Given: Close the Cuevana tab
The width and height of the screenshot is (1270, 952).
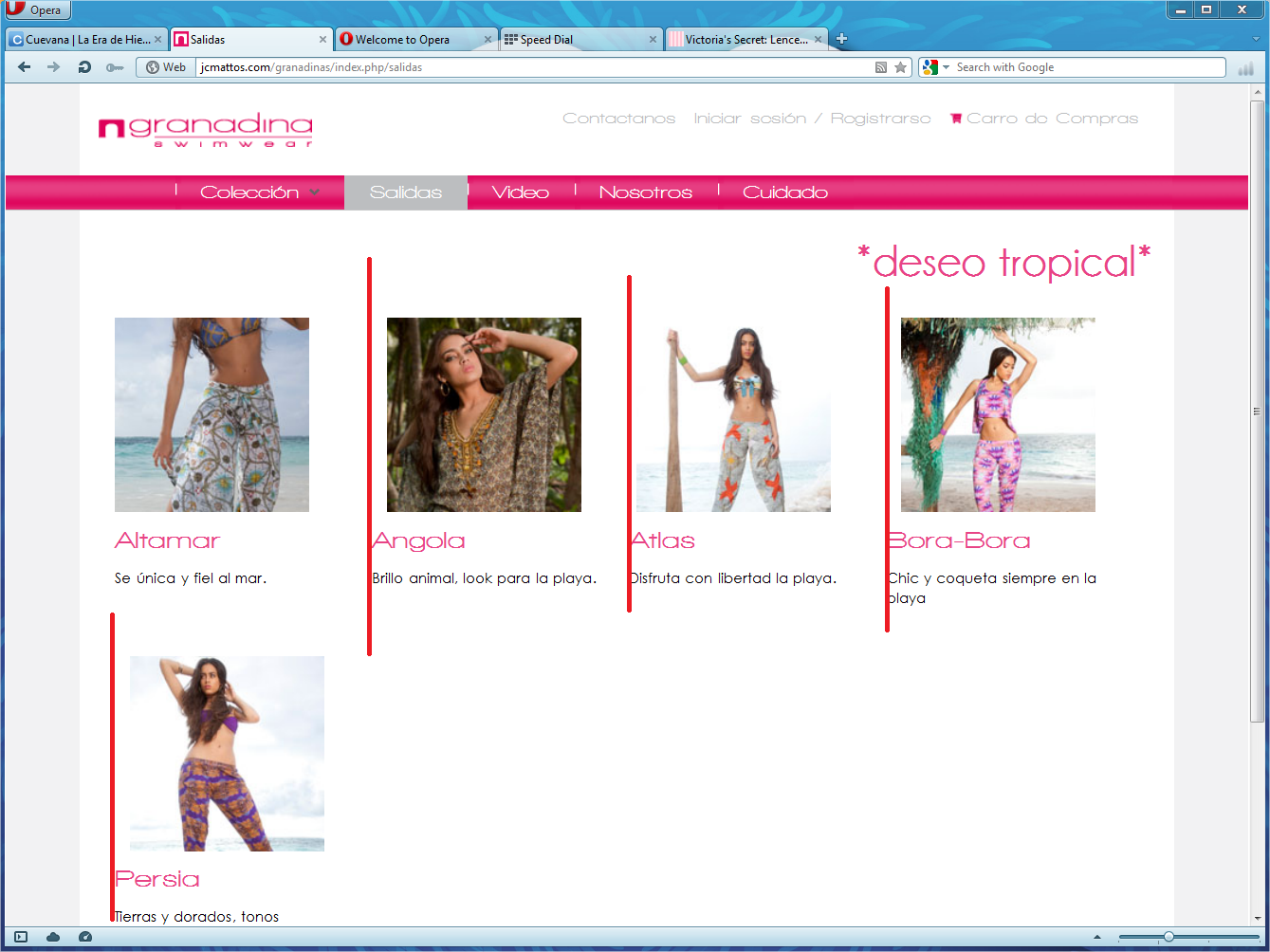Looking at the screenshot, I should point(158,40).
